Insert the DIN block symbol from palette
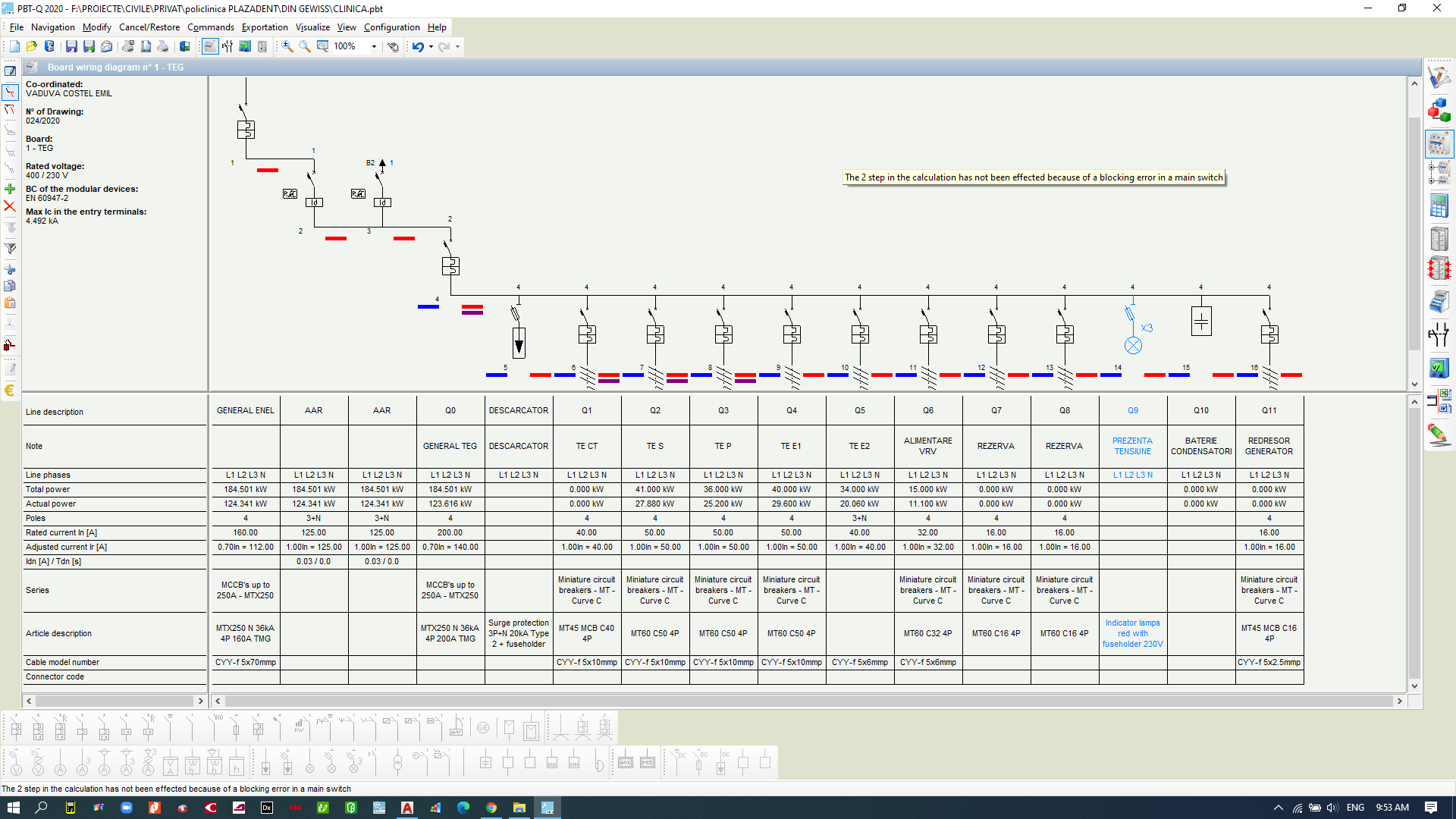 pyautogui.click(x=574, y=762)
